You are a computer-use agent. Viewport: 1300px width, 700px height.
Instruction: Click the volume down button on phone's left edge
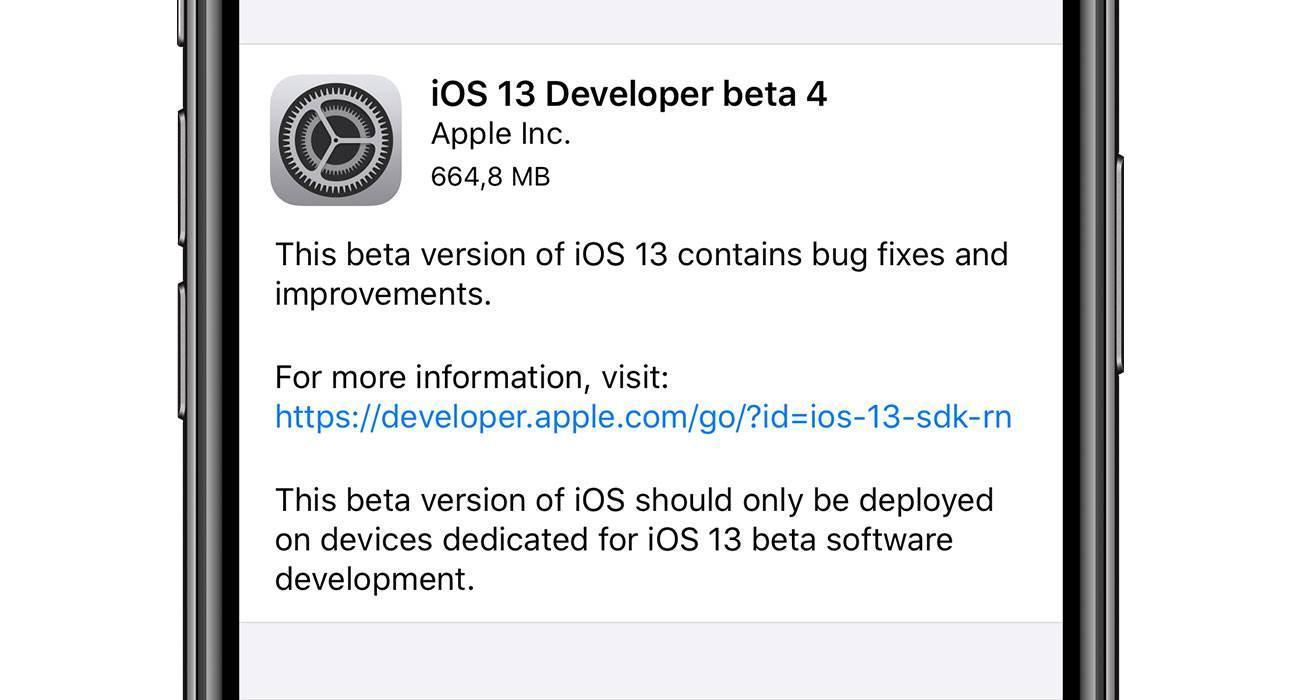pyautogui.click(x=182, y=351)
